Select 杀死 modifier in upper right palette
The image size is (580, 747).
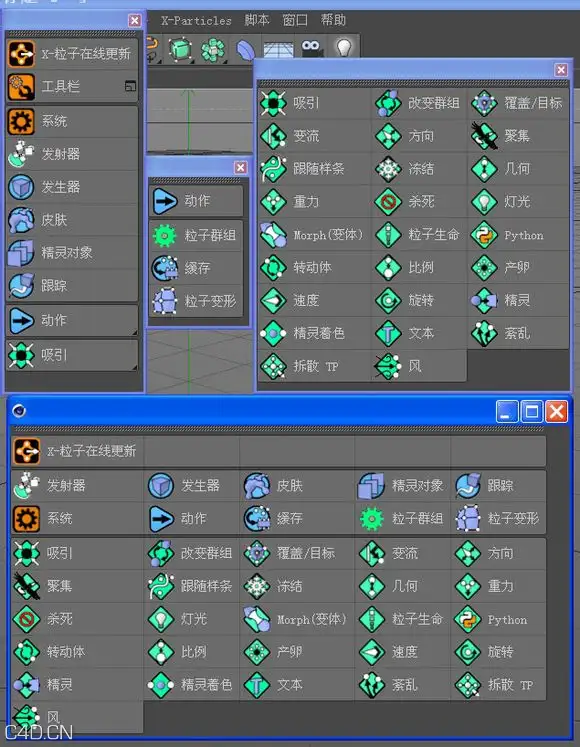[x=419, y=202]
